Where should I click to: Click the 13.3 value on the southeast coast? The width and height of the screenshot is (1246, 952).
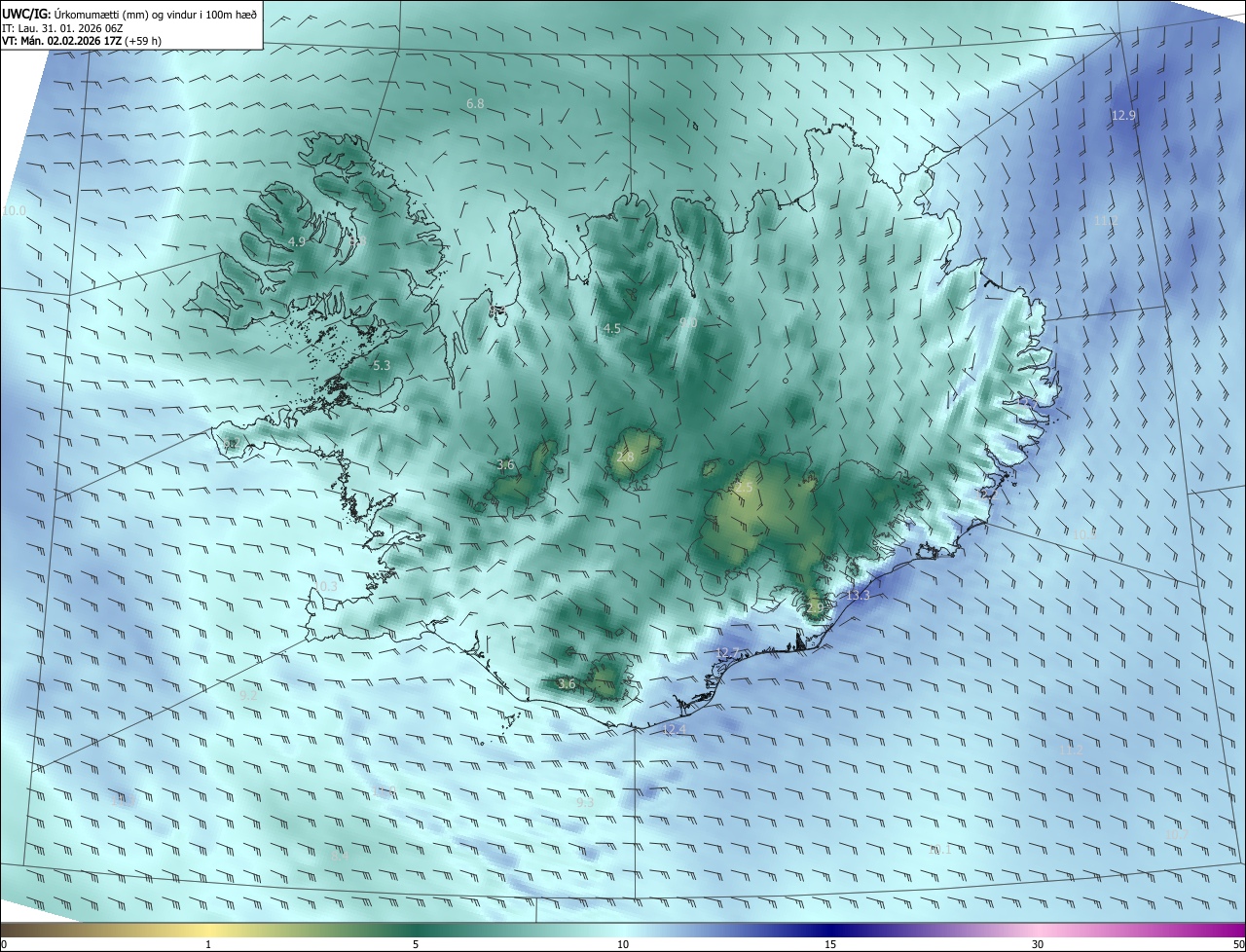[858, 595]
